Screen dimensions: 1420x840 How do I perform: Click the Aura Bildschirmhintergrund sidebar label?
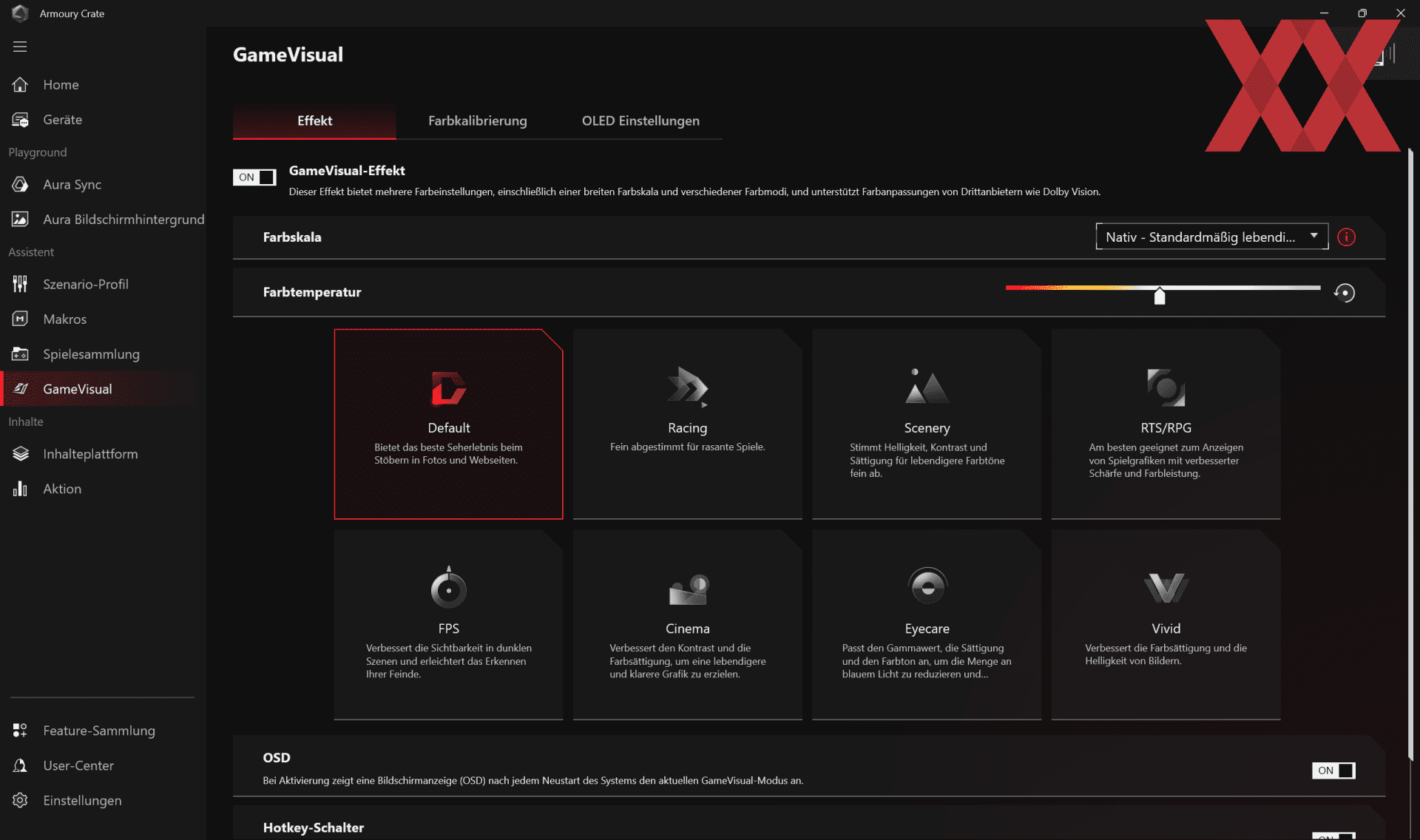click(124, 220)
